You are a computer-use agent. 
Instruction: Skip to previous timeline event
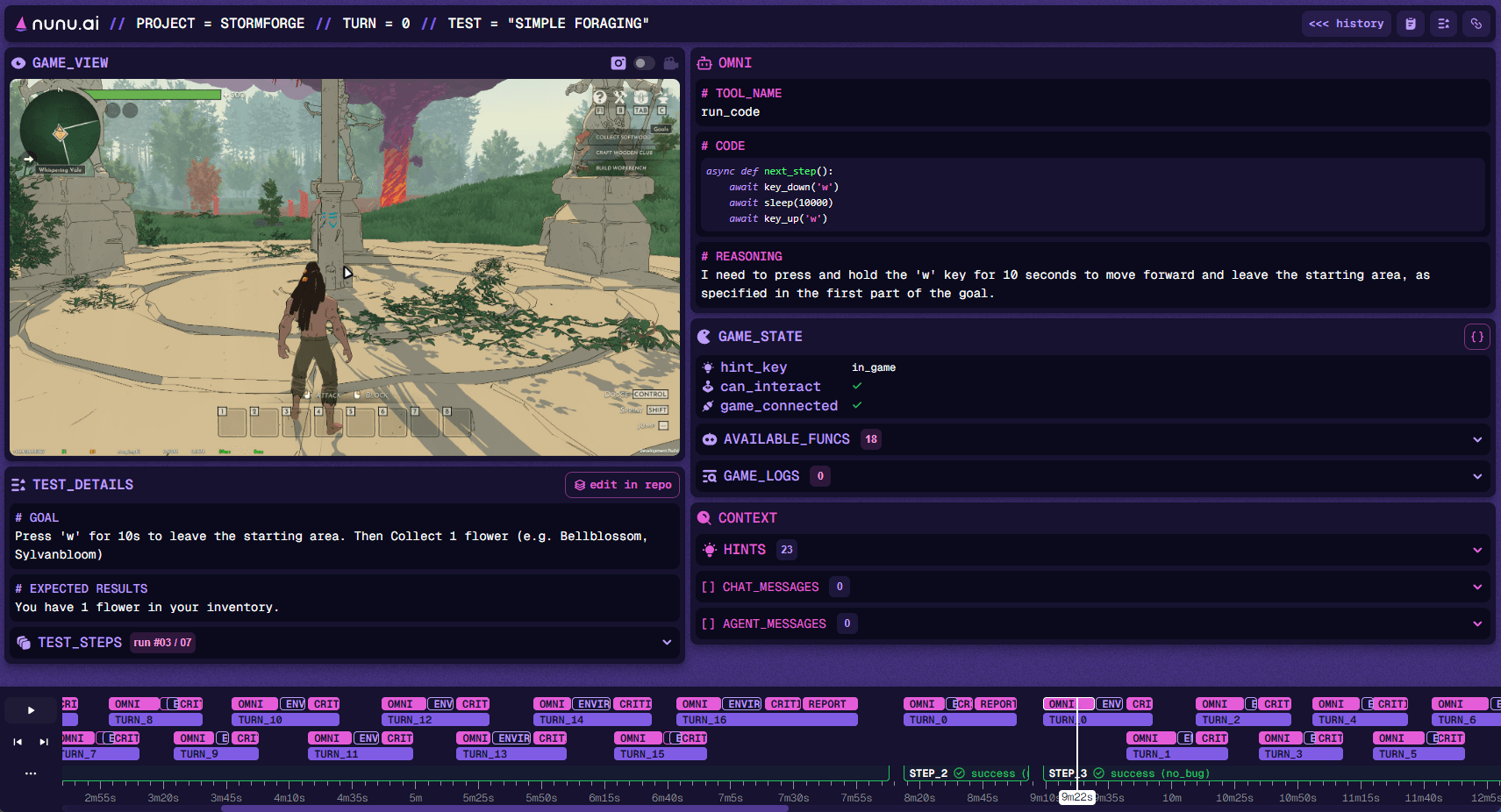(18, 742)
